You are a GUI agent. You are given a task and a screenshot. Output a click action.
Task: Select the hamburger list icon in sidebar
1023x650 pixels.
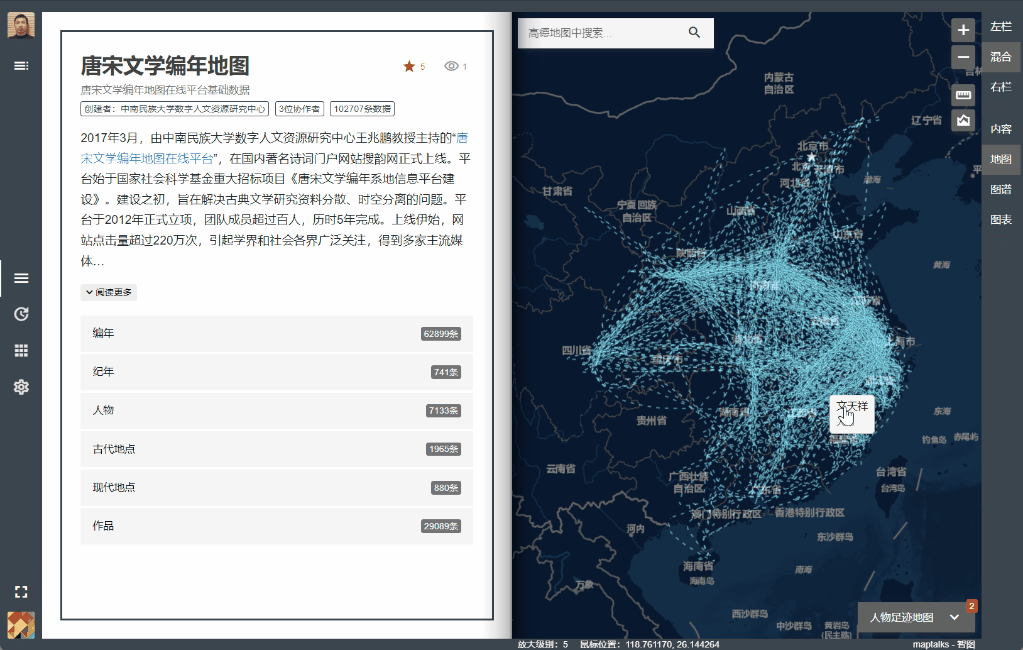[21, 279]
